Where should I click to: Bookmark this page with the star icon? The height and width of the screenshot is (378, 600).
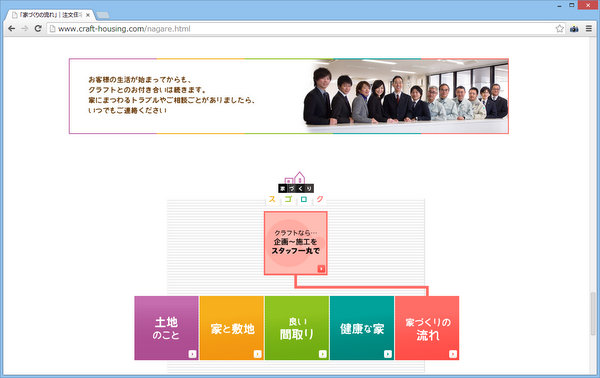pyautogui.click(x=559, y=29)
